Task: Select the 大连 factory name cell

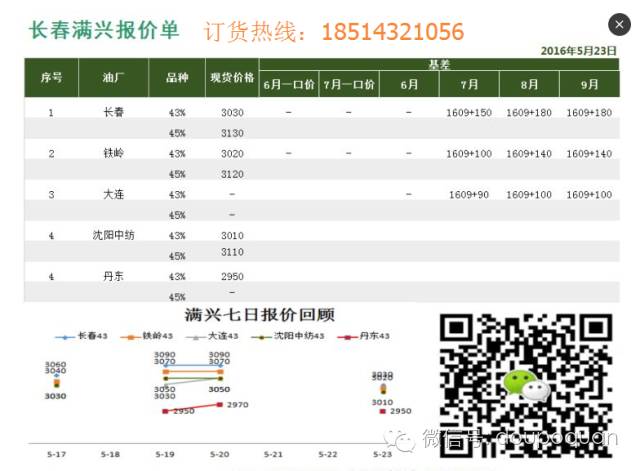Action: pyautogui.click(x=113, y=194)
